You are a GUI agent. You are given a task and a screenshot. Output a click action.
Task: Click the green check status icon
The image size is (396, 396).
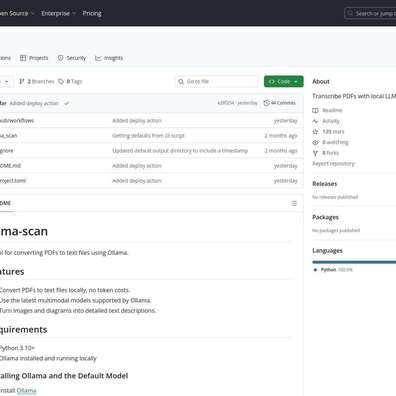(67, 103)
